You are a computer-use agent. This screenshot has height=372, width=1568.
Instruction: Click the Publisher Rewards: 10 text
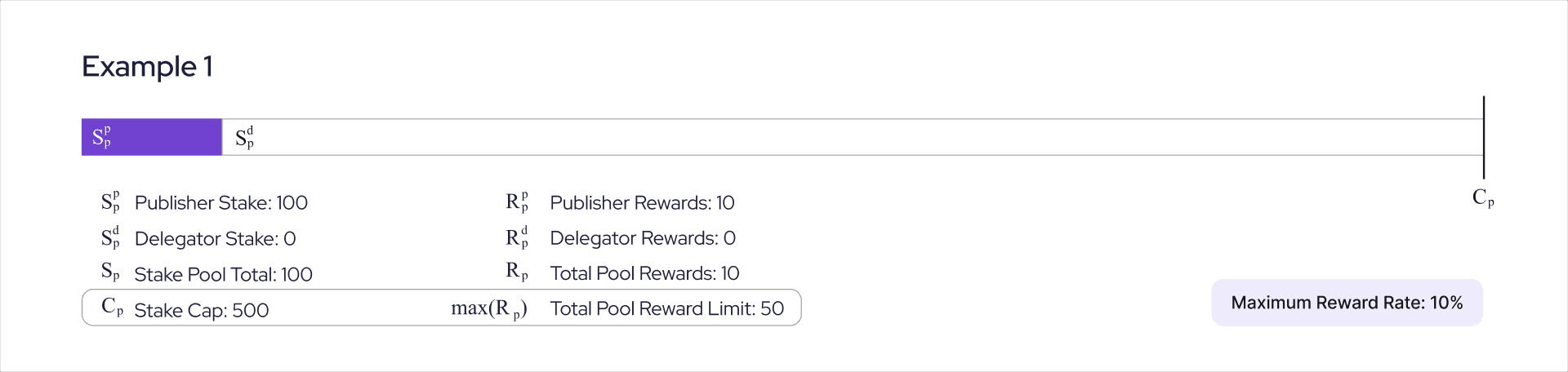[x=642, y=203]
